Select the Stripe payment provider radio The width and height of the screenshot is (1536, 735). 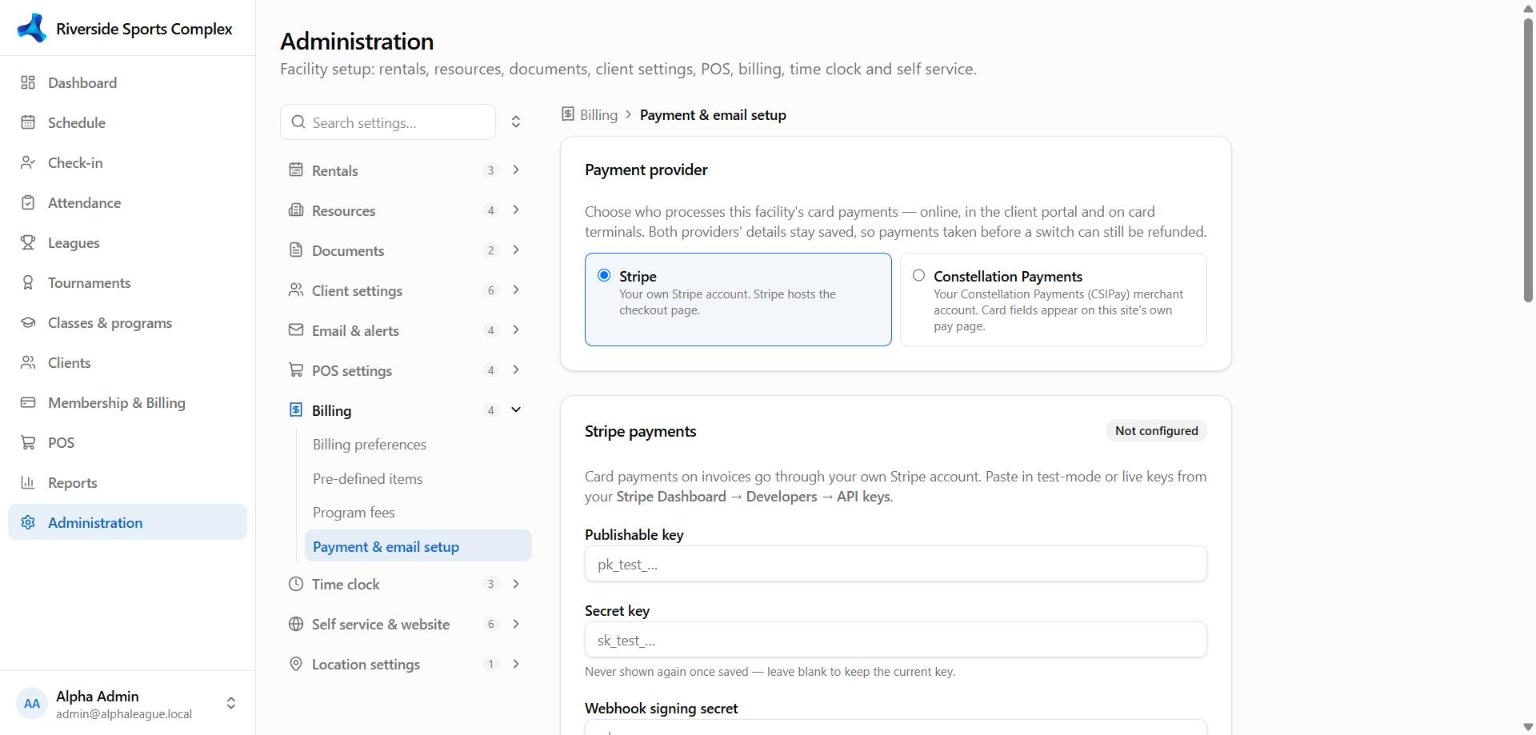tap(604, 276)
